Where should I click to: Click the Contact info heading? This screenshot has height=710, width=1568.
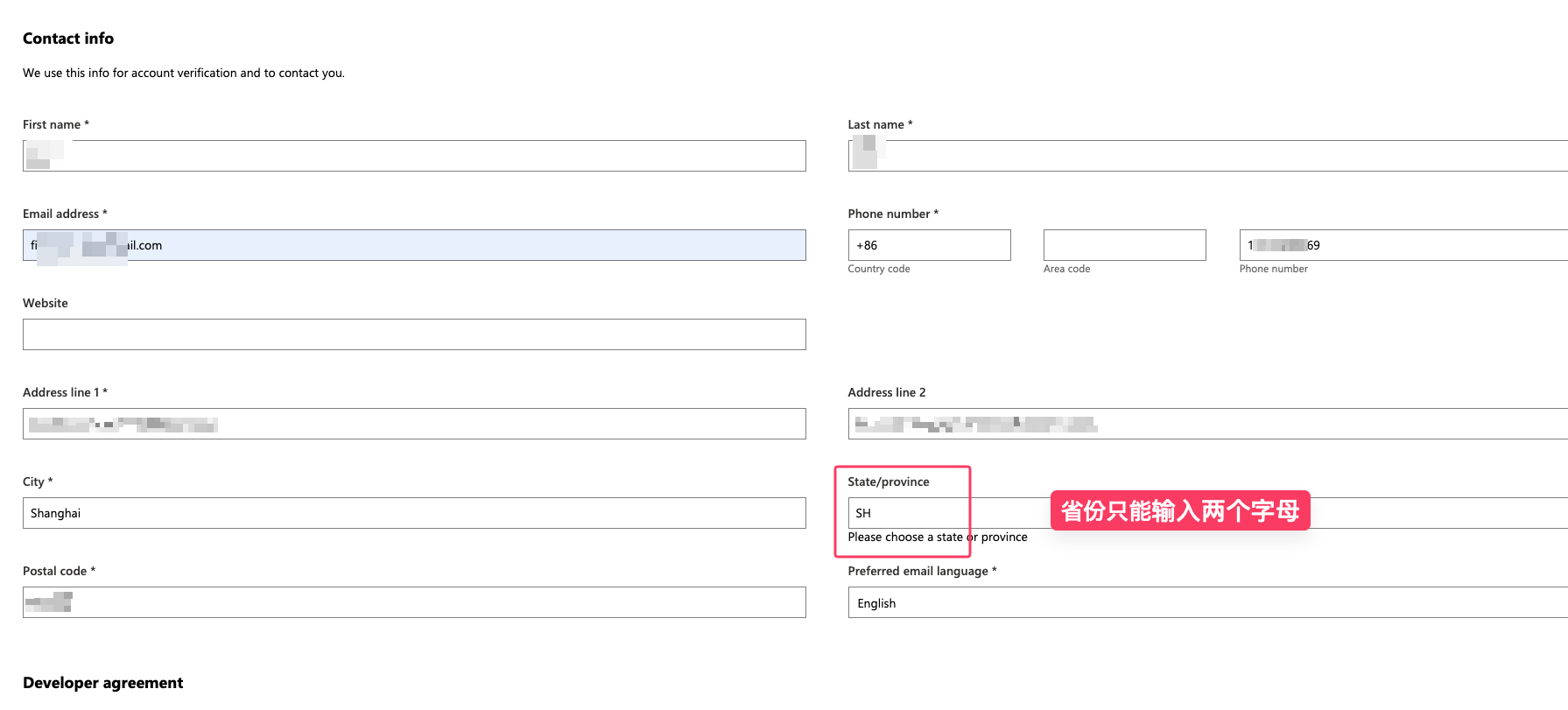coord(68,39)
